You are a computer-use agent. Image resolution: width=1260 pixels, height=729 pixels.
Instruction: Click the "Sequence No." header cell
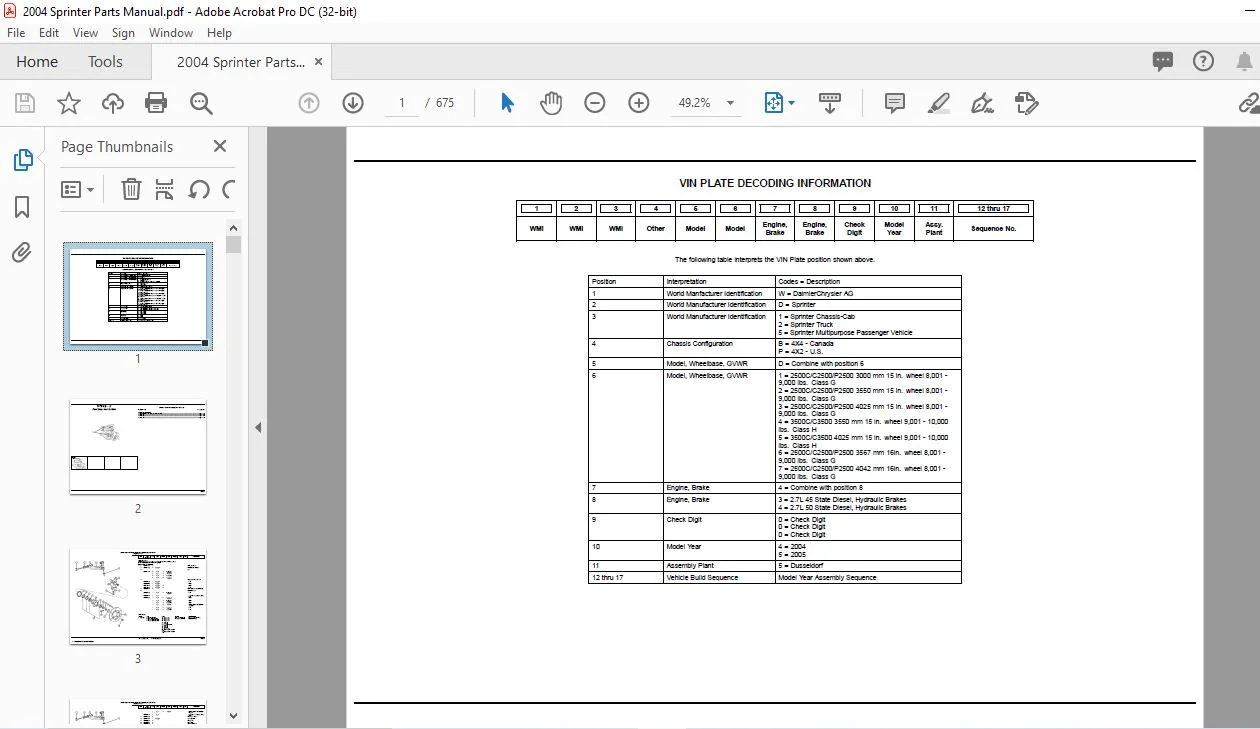(994, 229)
